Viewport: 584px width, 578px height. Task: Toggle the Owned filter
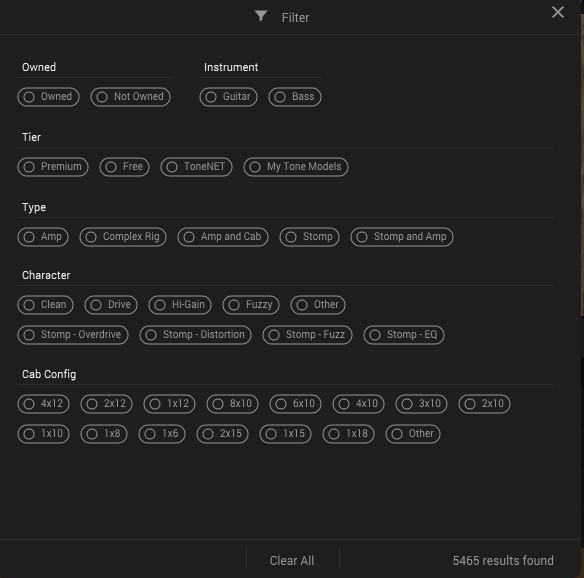(x=48, y=97)
